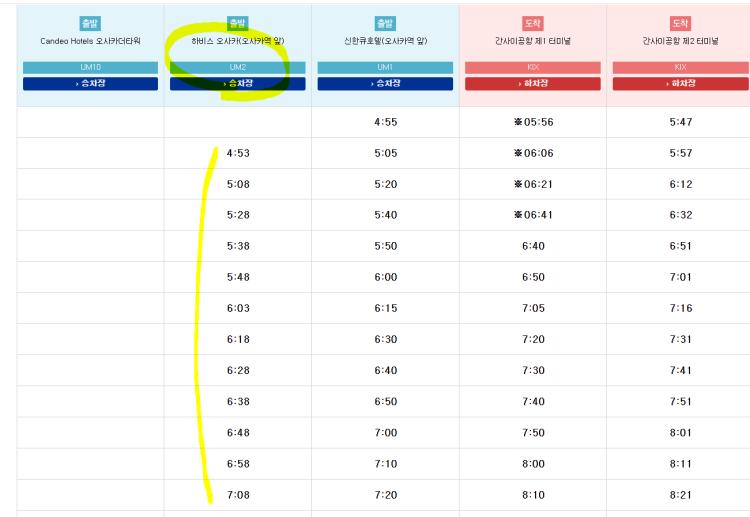This screenshot has height=517, width=750.
Task: Click 도착 badge above 간사이공항 제1터미널
Action: [x=533, y=23]
